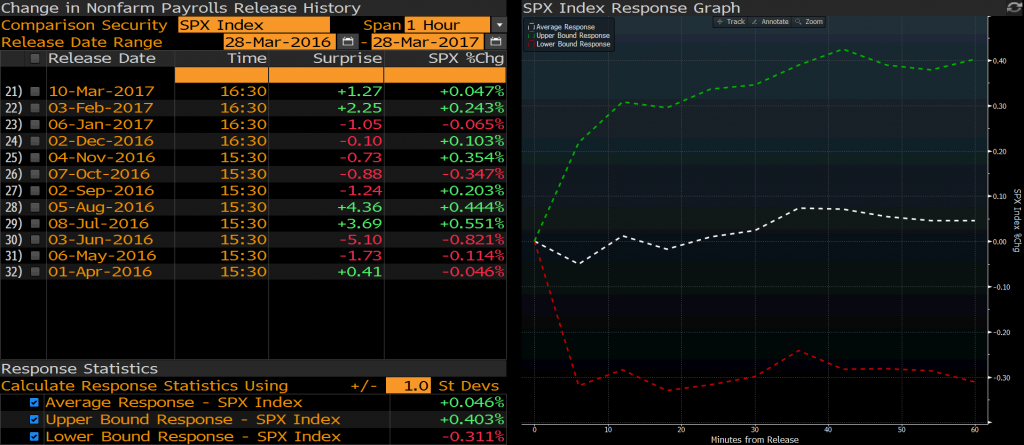
Task: Check the 08-Jul-2016 release row checkbox
Action: click(35, 223)
